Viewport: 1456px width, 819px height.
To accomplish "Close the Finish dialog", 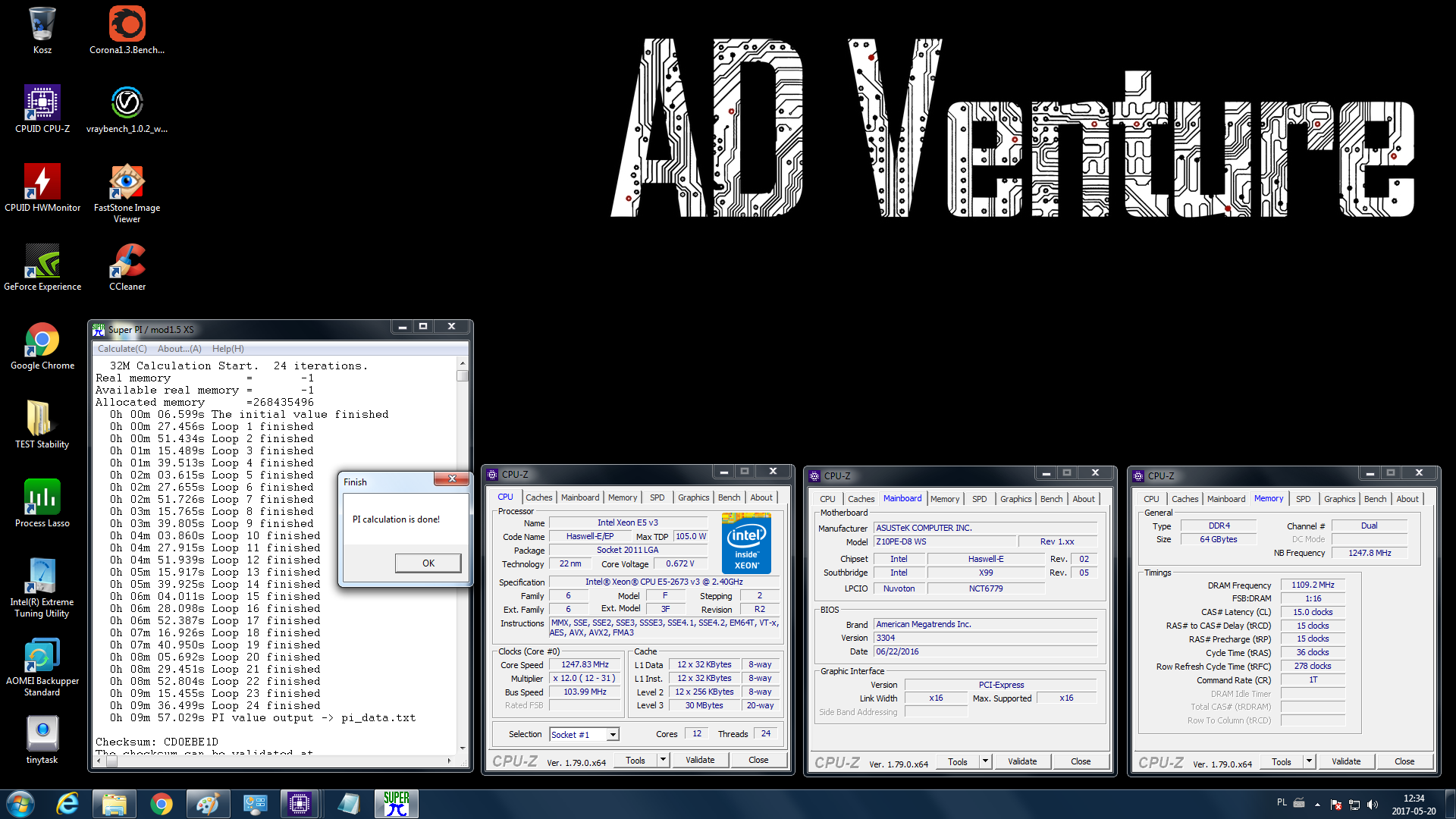I will coord(452,479).
